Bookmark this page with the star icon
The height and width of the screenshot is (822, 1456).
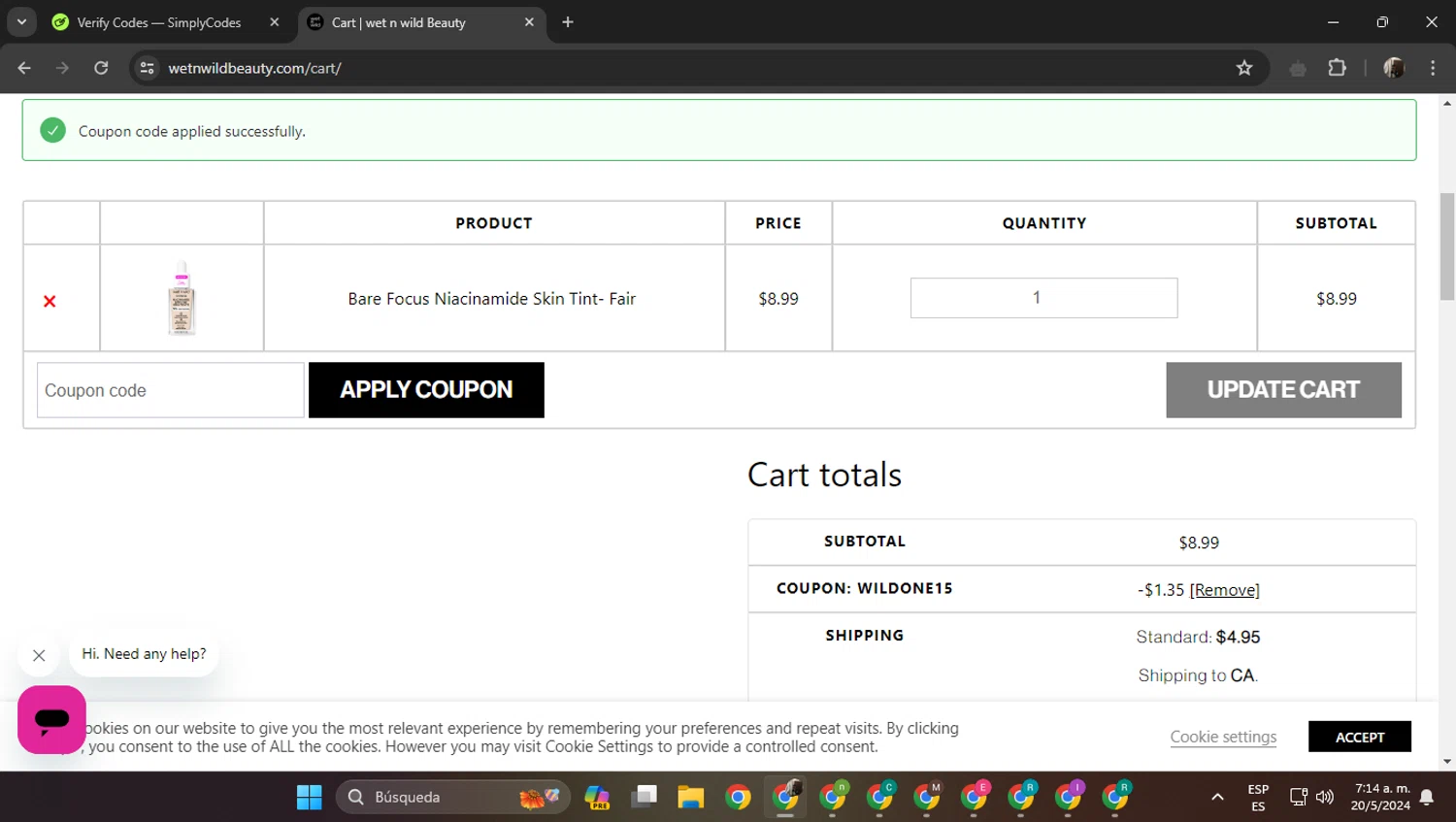click(x=1244, y=68)
